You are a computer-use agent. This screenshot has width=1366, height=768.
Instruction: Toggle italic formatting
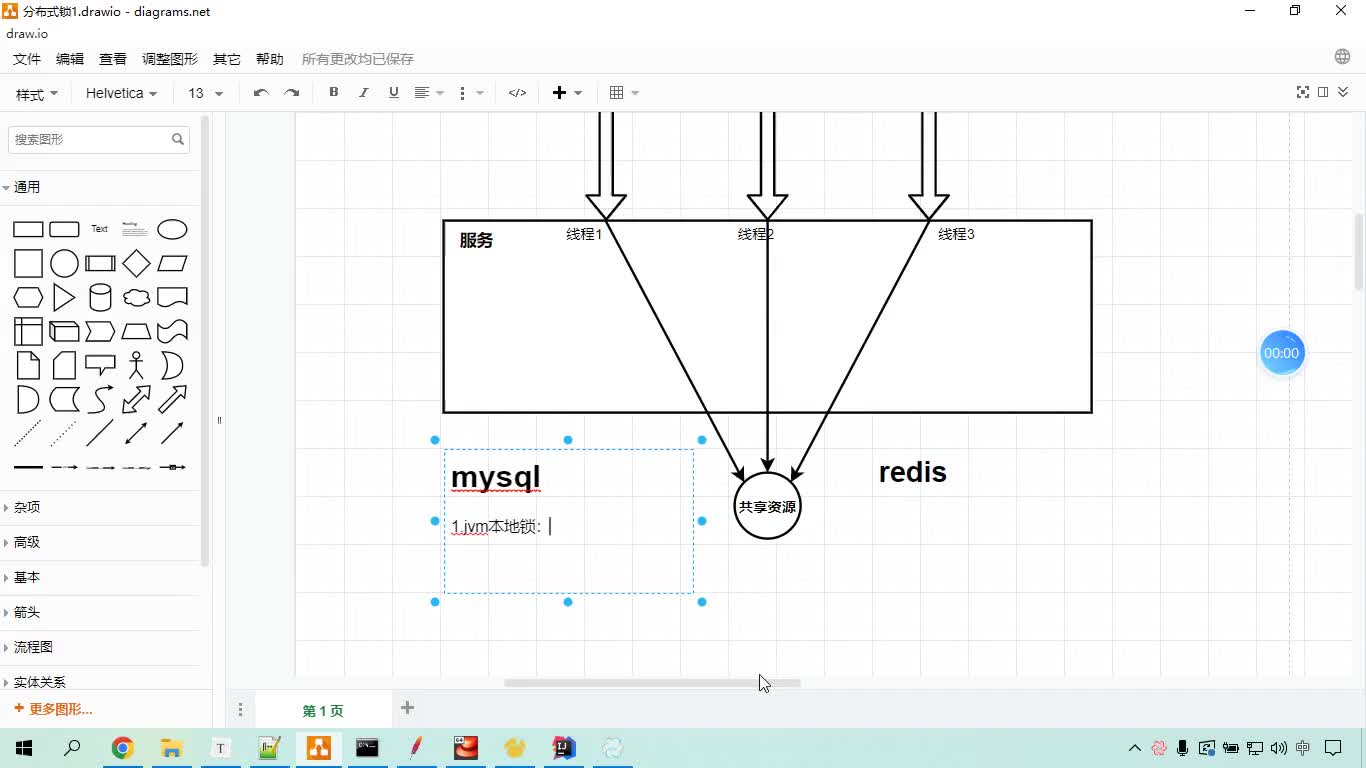point(364,92)
